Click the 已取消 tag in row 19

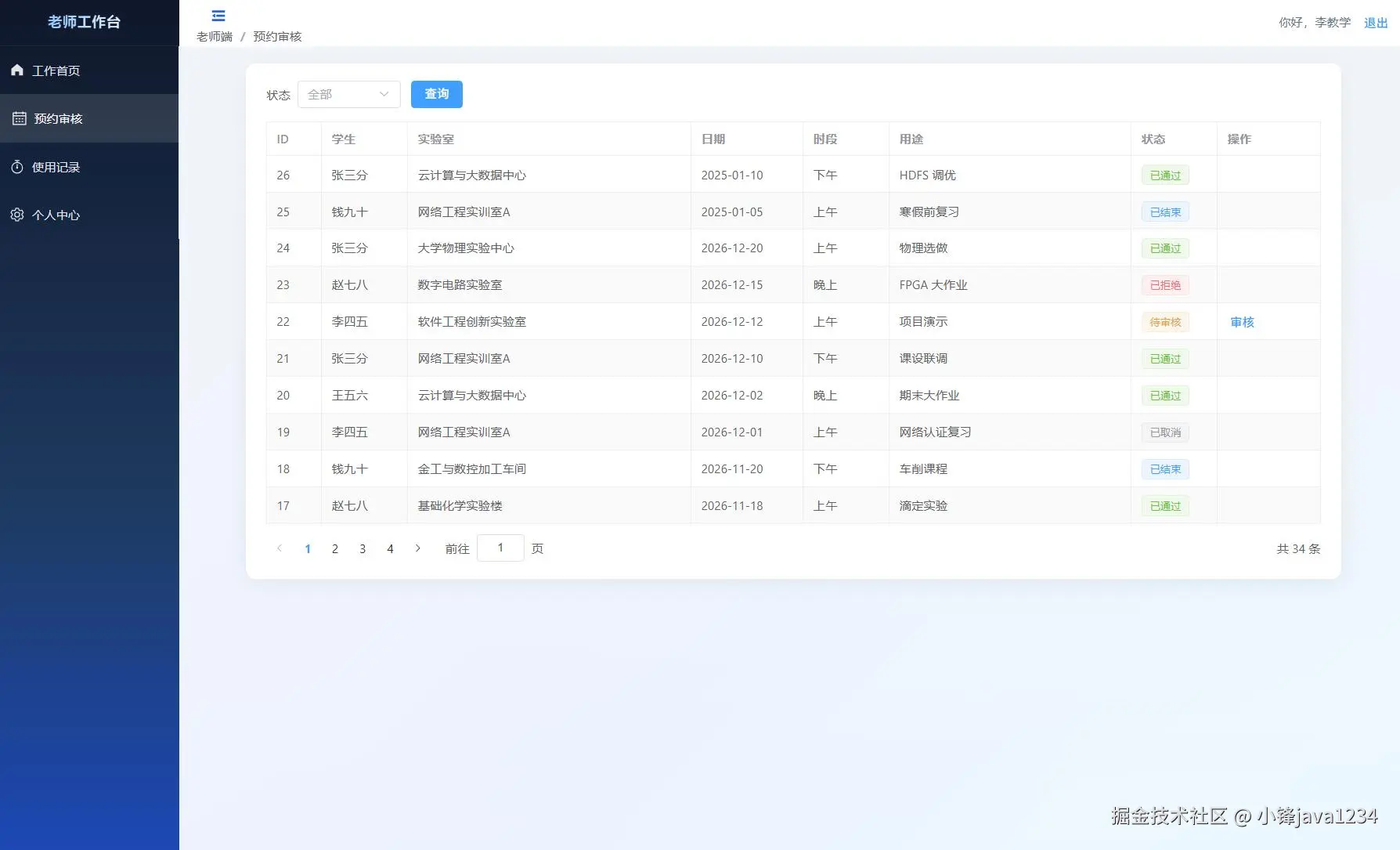(x=1165, y=432)
